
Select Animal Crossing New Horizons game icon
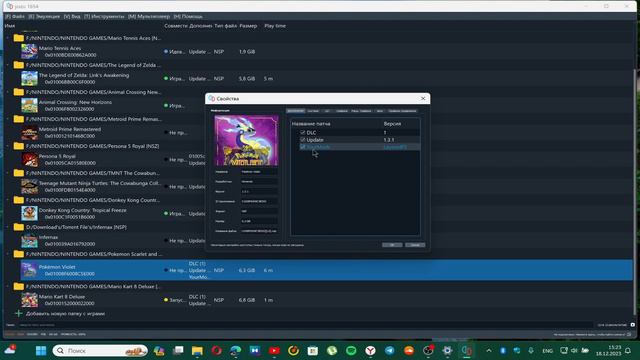pyautogui.click(x=29, y=105)
